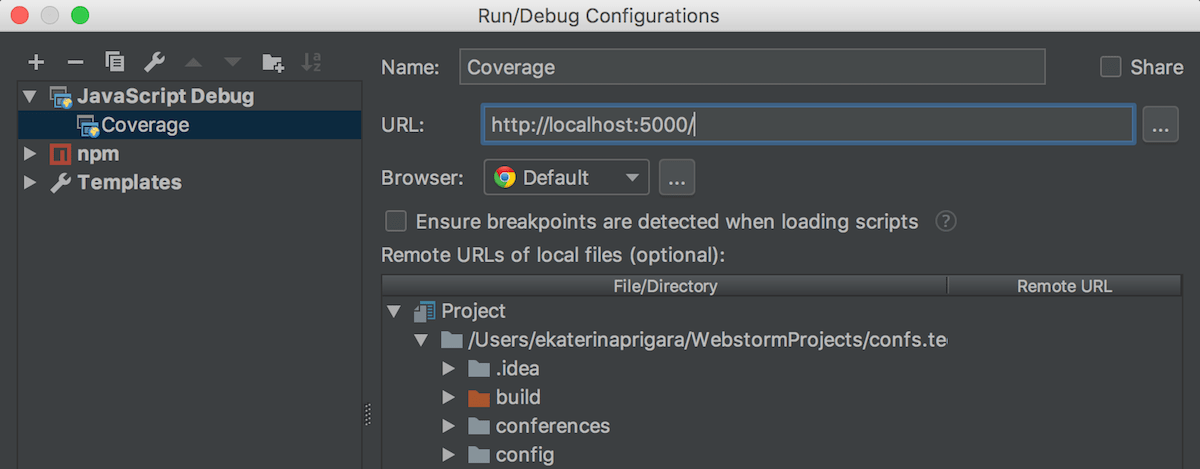Screen dimensions: 1200x469
Task: Expand the npm configuration group
Action: pyautogui.click(x=30, y=154)
